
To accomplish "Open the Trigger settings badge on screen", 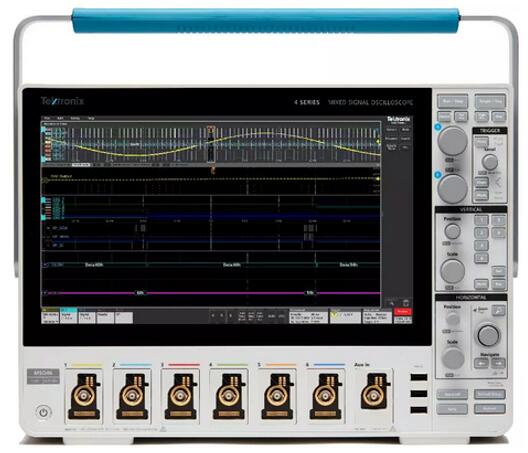I will pos(345,317).
